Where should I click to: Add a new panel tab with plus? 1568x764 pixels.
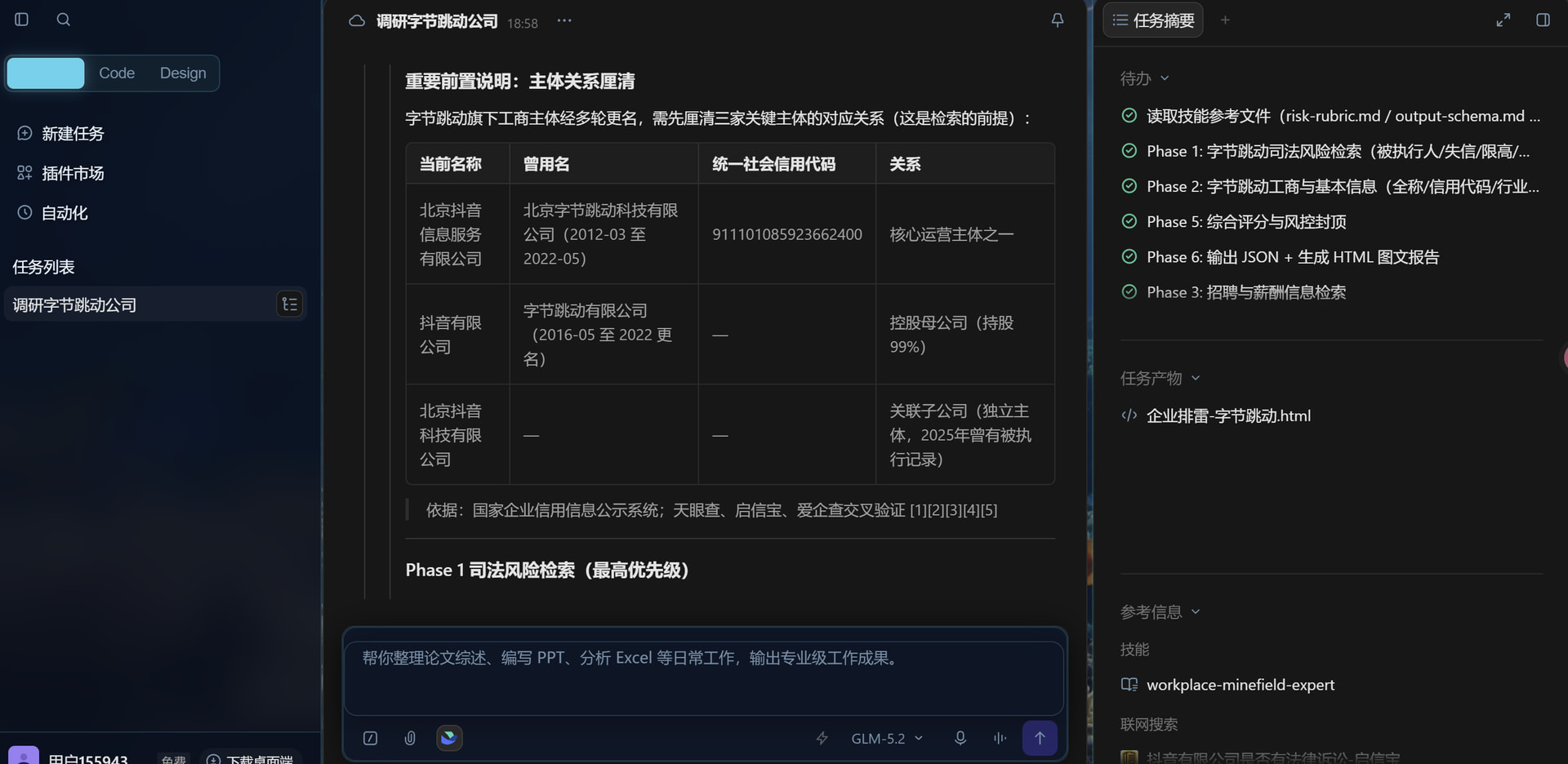(1225, 20)
